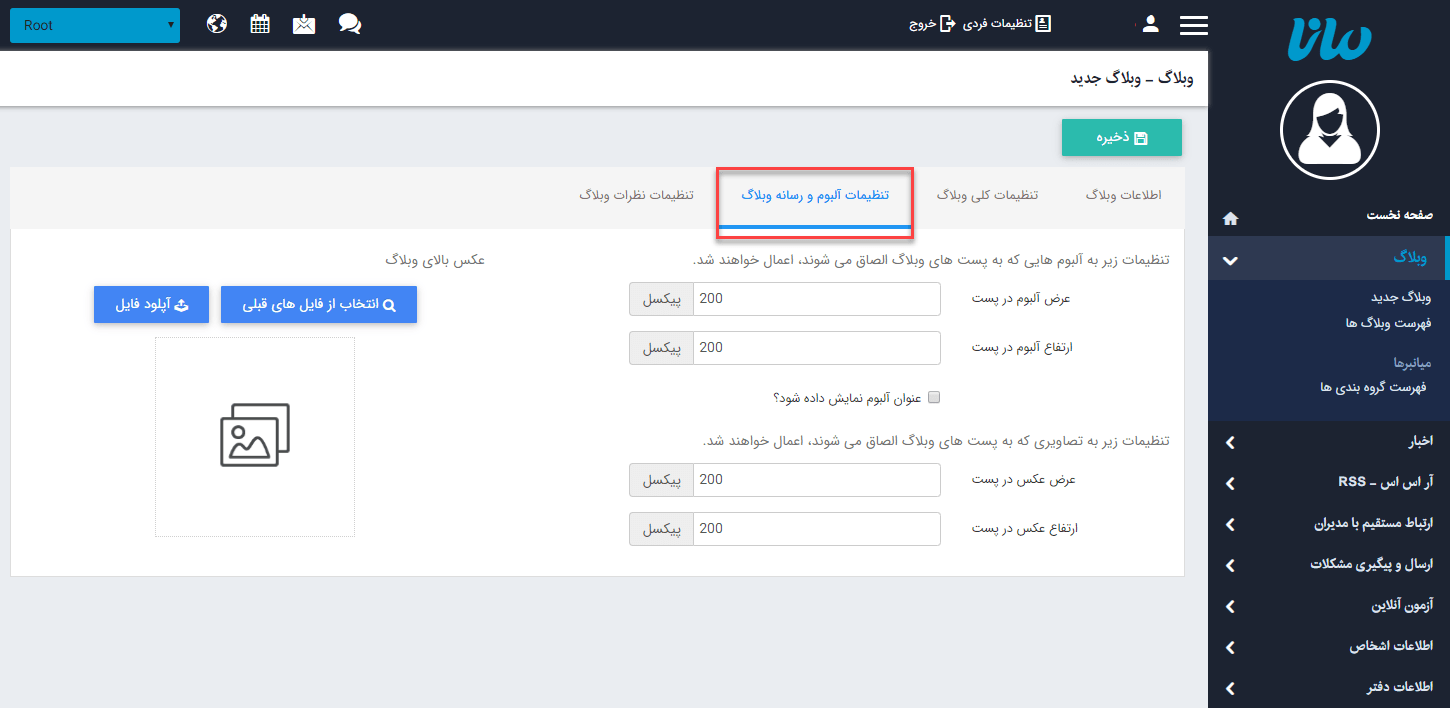The height and width of the screenshot is (708, 1450).
Task: Enable the album title display checkbox
Action: click(934, 397)
